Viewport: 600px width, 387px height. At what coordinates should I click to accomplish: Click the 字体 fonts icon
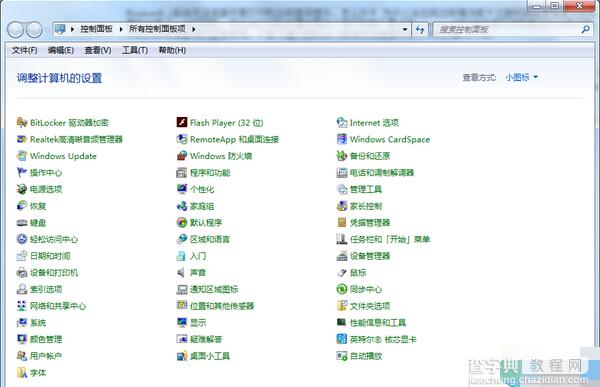click(x=22, y=372)
